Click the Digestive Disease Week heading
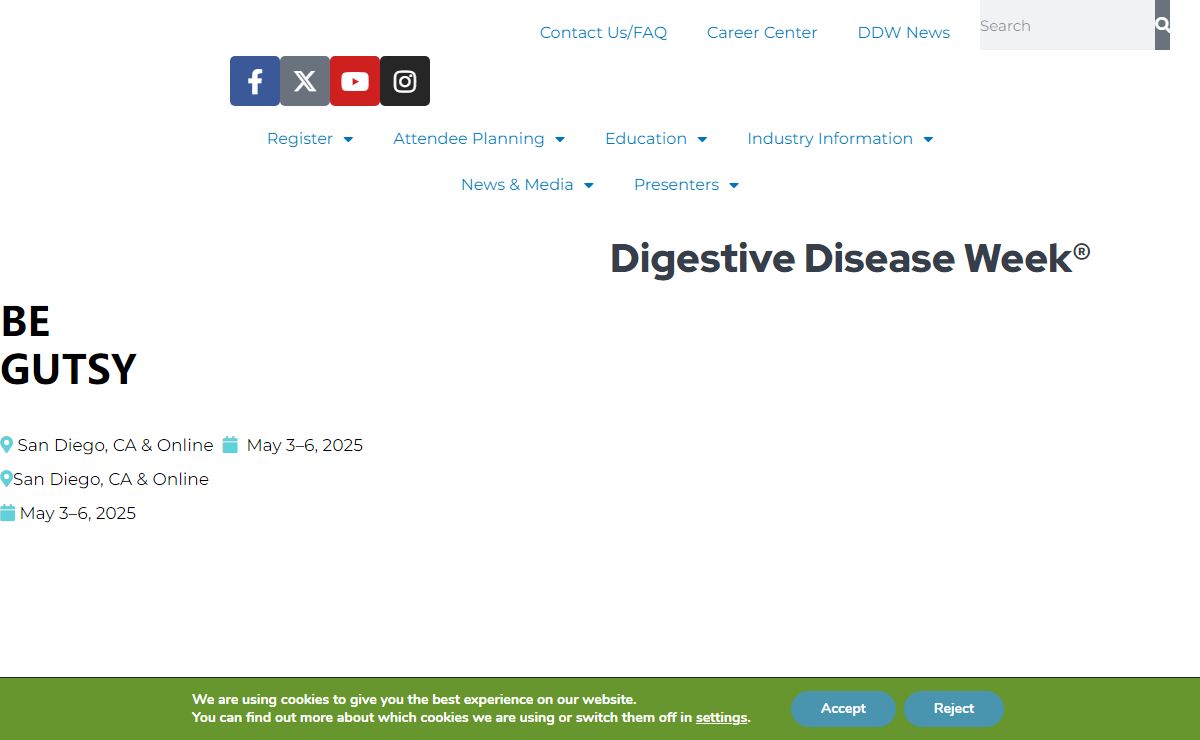 click(850, 258)
